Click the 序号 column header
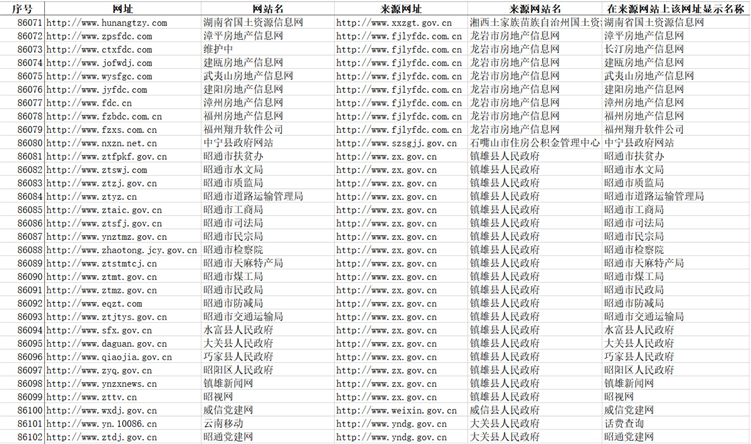This screenshot has height=444, width=751. [23, 7]
